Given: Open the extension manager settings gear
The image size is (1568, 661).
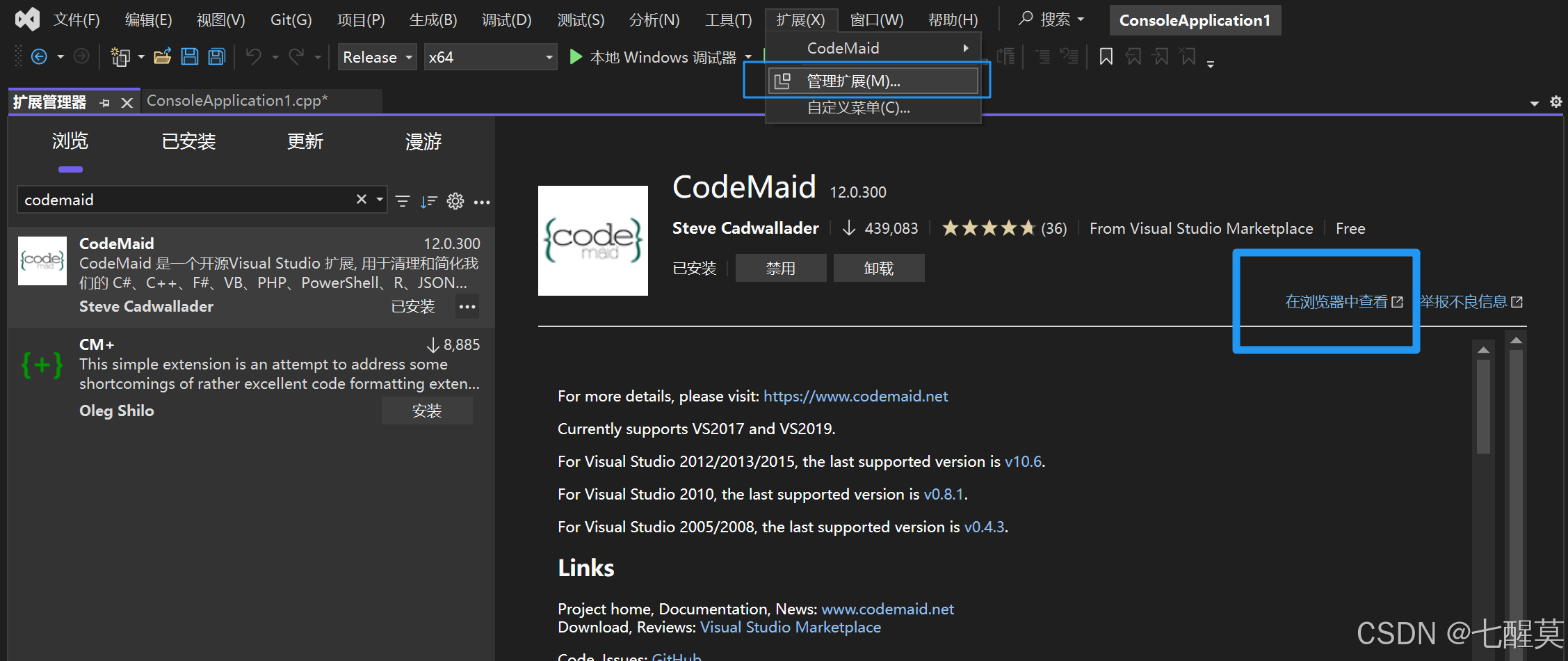Looking at the screenshot, I should [455, 200].
